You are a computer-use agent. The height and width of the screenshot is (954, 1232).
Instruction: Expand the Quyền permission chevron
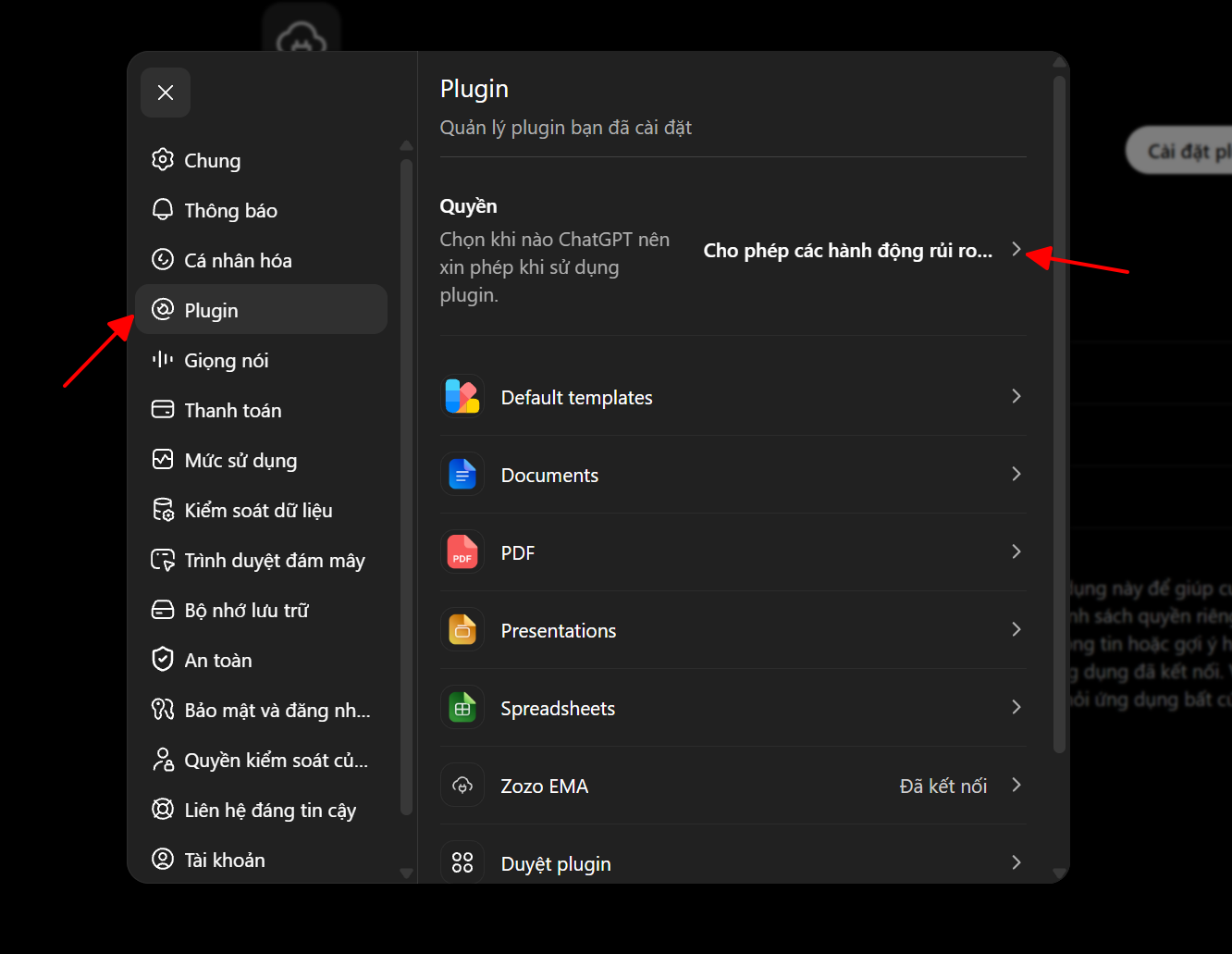click(x=1016, y=249)
